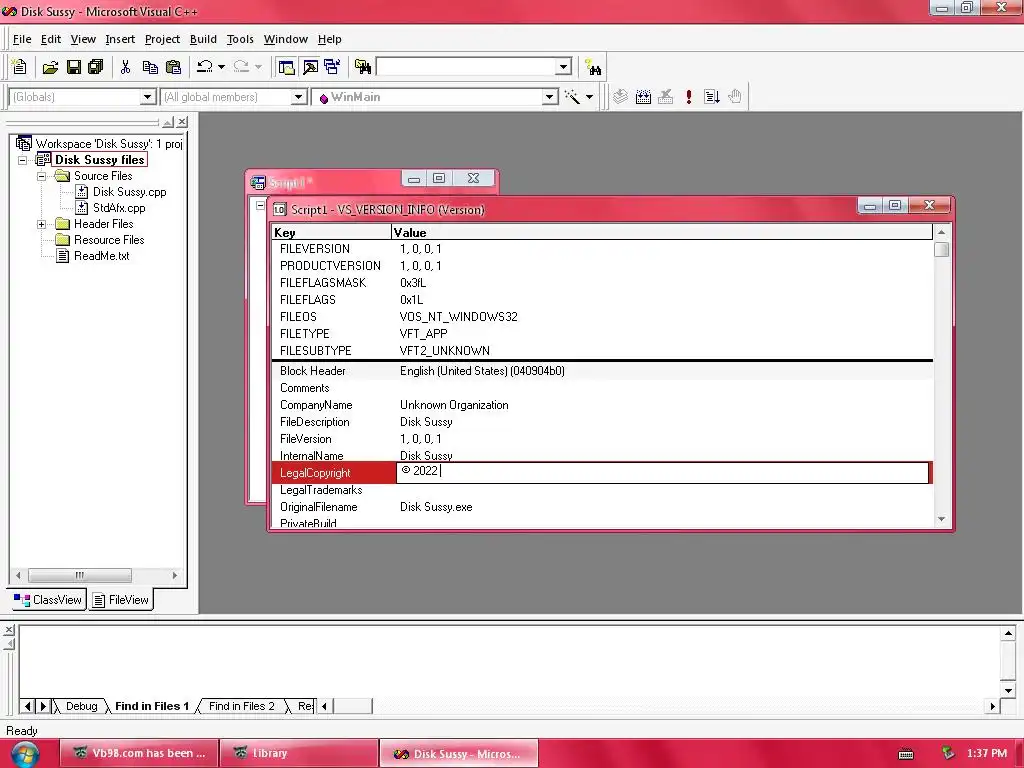Open the View menu
This screenshot has height=768, width=1024.
pyautogui.click(x=83, y=39)
